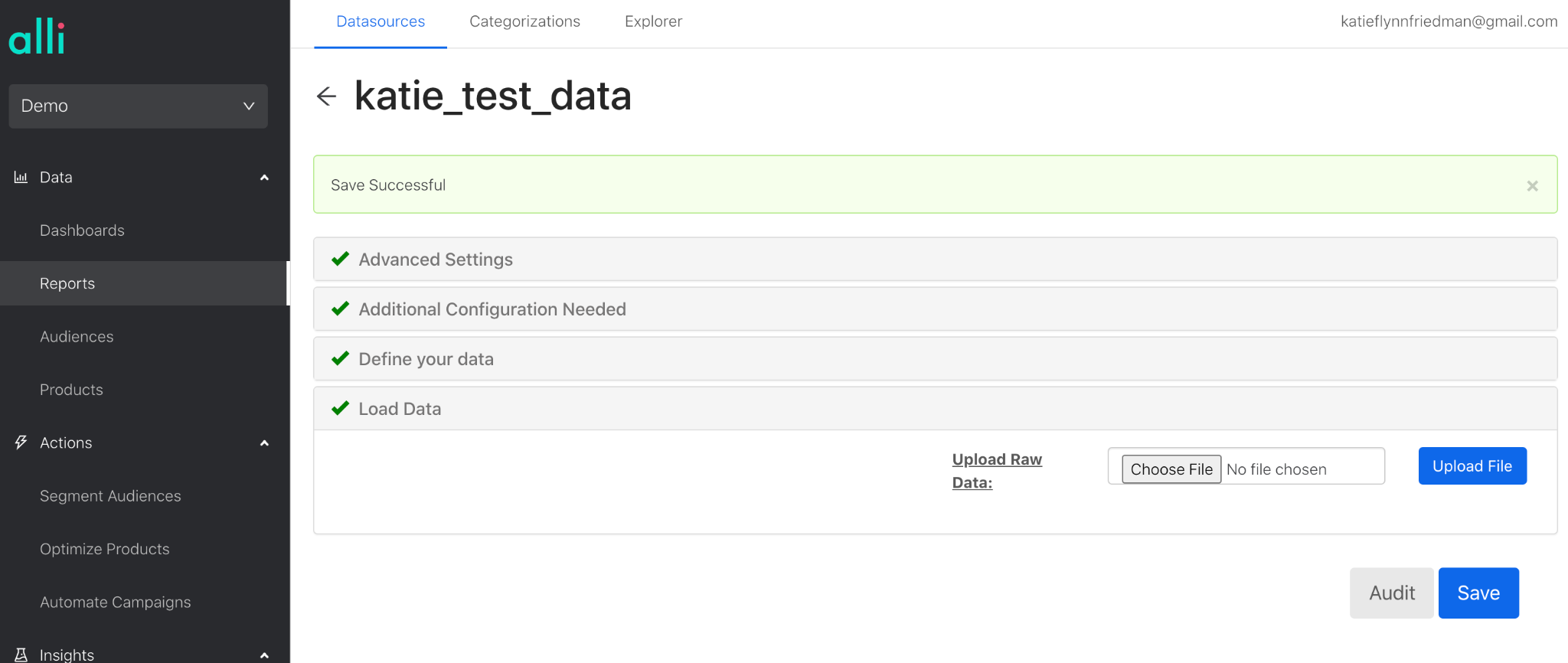Click the Insights flask icon
1568x663 pixels.
click(21, 655)
